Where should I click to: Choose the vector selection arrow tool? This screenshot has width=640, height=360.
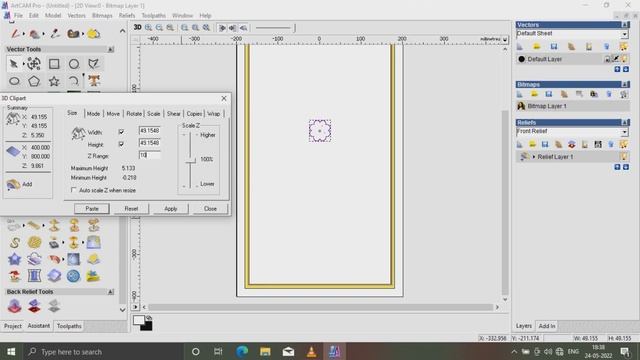pos(13,64)
